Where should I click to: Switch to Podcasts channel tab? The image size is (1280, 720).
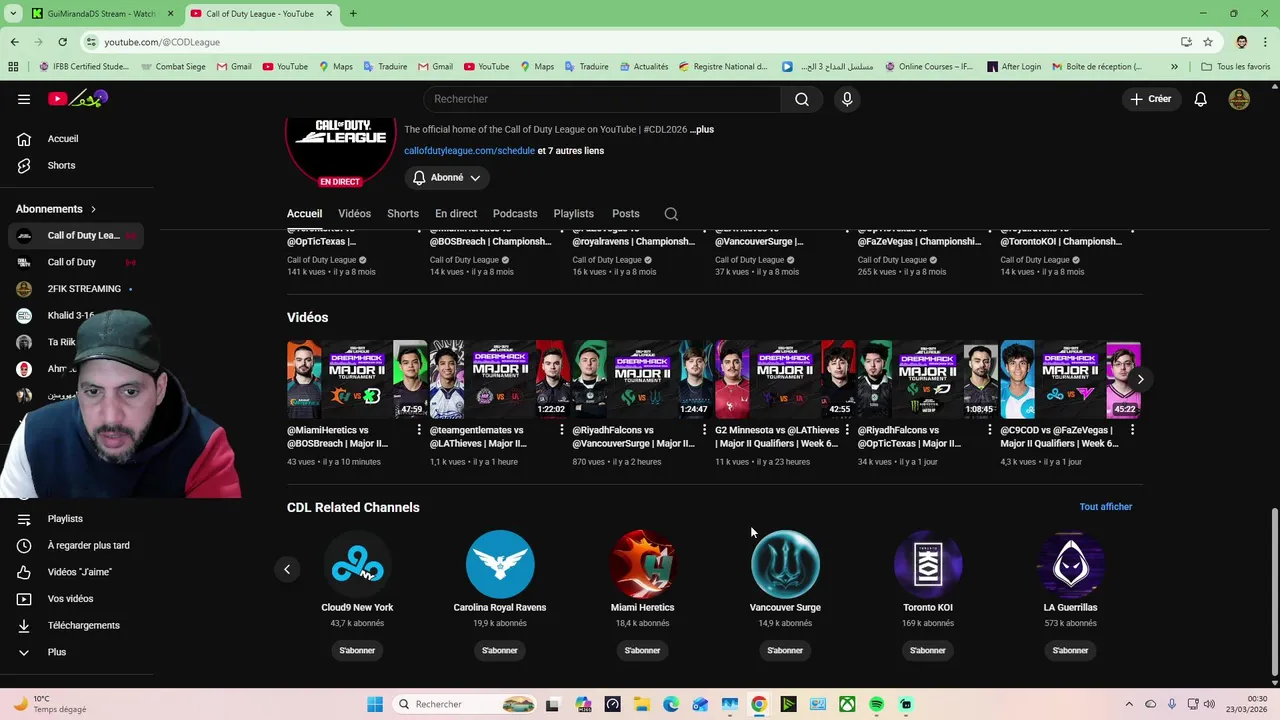515,214
